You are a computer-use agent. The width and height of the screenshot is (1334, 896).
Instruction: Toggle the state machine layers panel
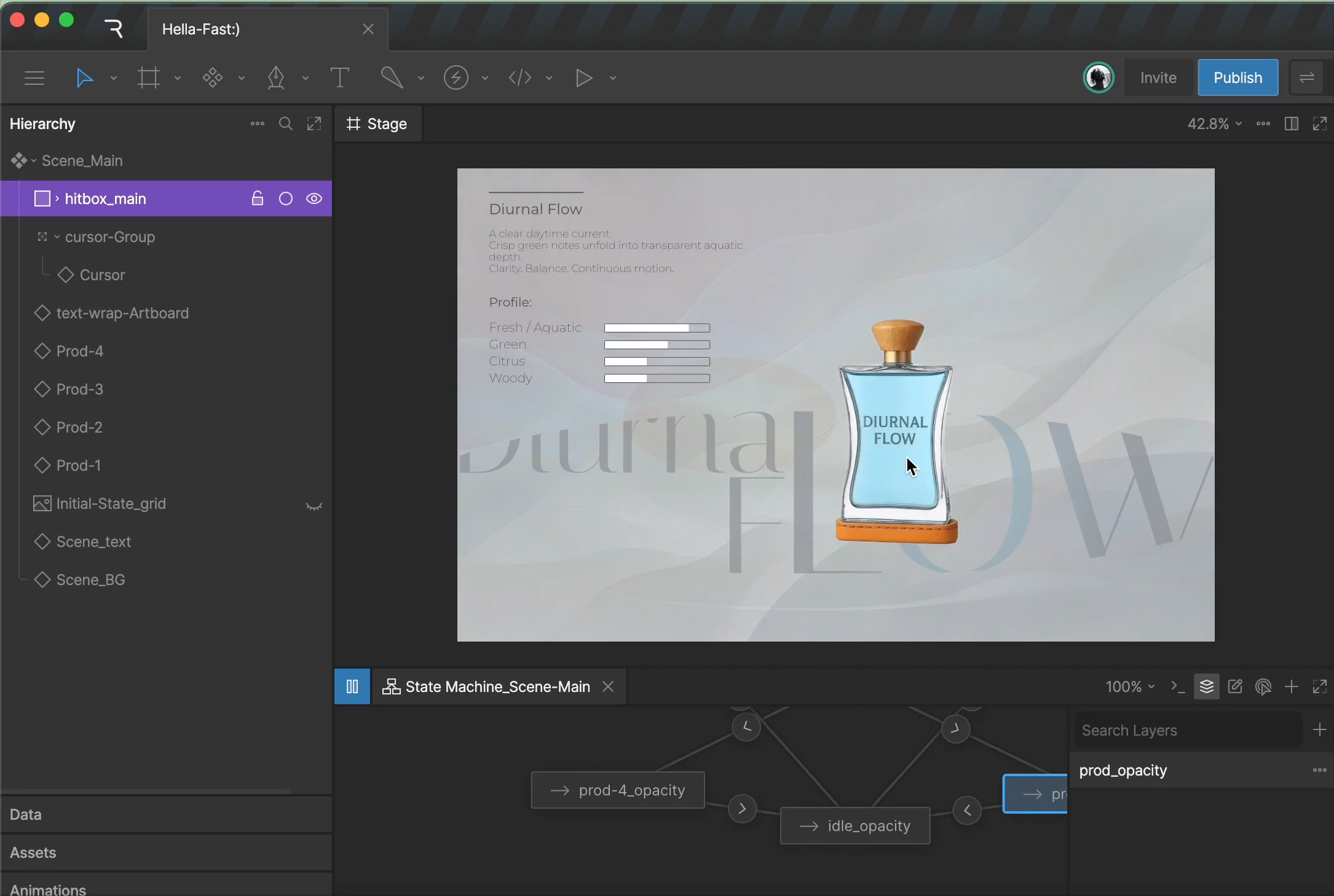1206,686
